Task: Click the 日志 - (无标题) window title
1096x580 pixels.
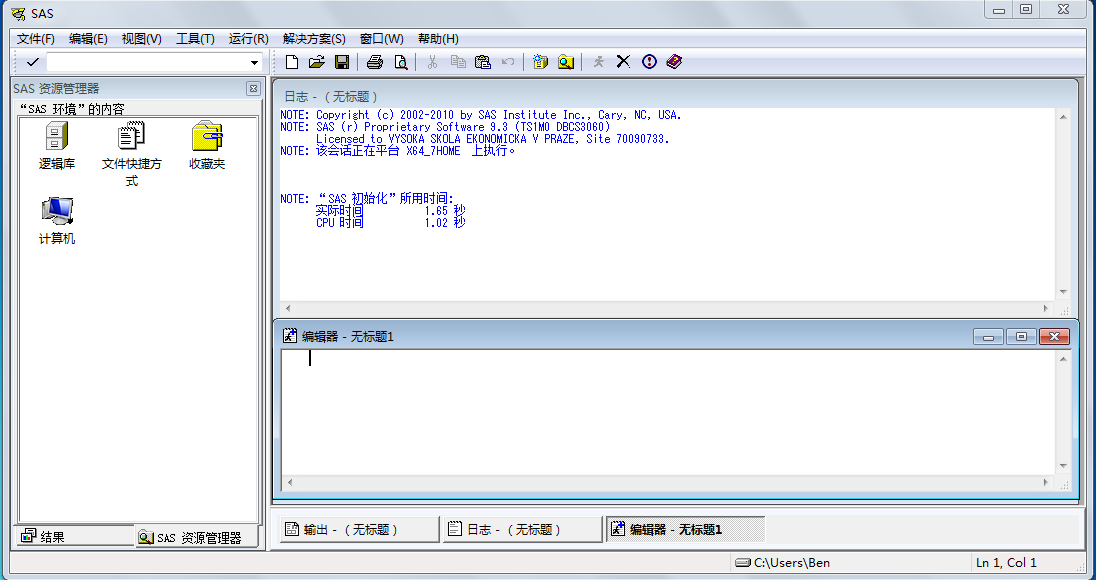Action: pos(331,97)
